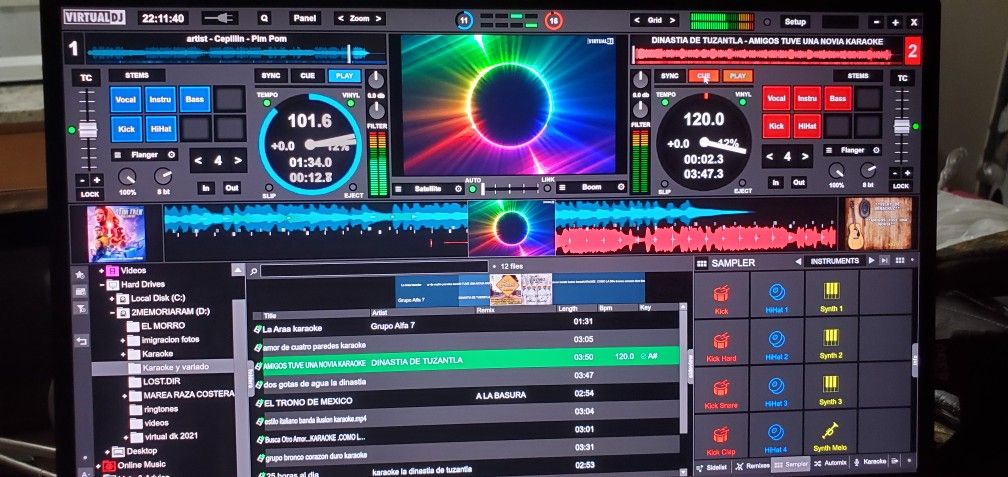Trigger the HiHat 4 sampler pad
The height and width of the screenshot is (477, 1008).
(x=777, y=436)
